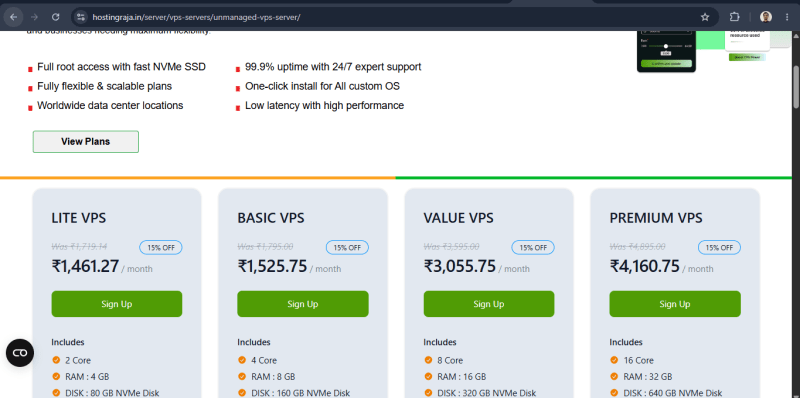
Task: Go back to the previous page
Action: (13, 17)
